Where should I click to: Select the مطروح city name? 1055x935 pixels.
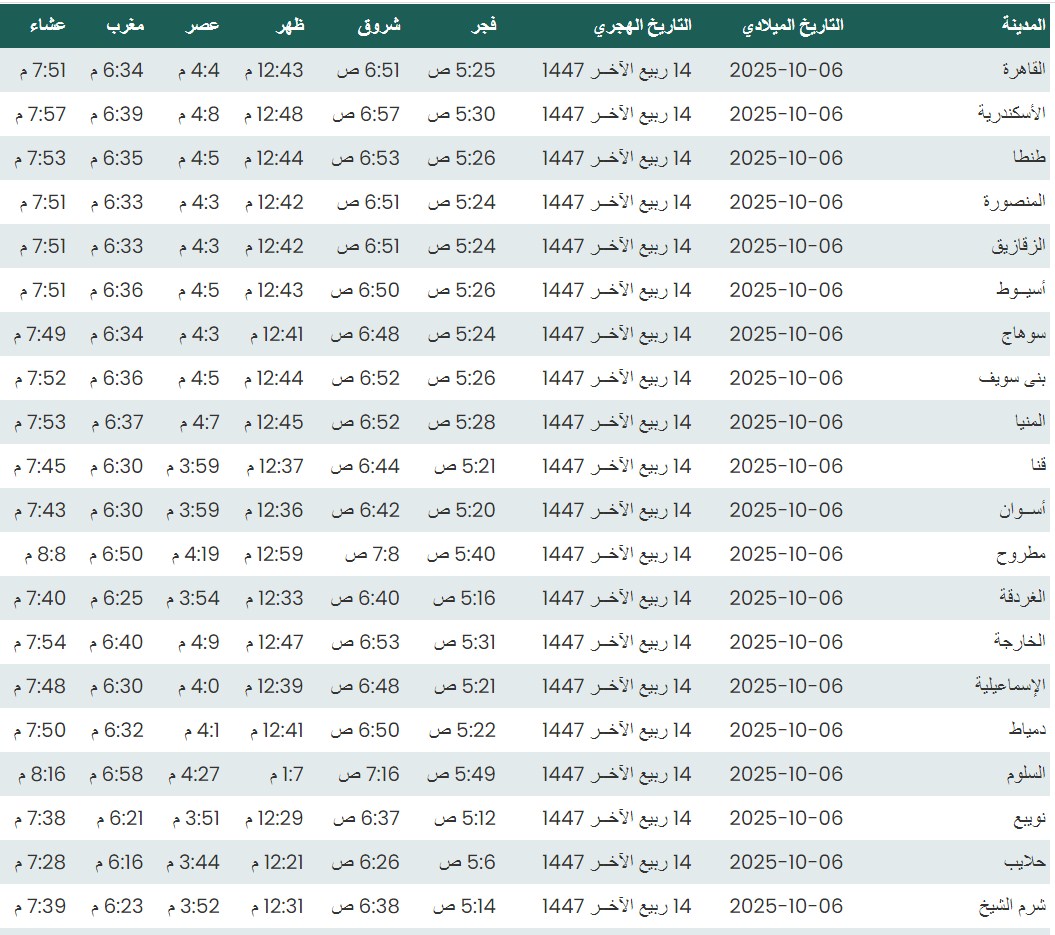[x=1021, y=554]
